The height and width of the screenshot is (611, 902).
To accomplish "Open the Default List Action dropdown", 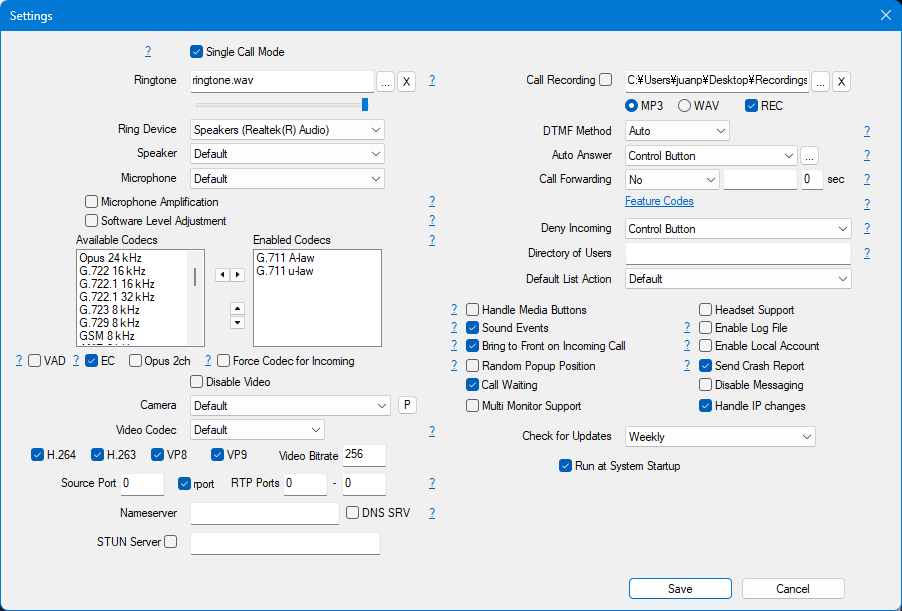I will click(738, 278).
